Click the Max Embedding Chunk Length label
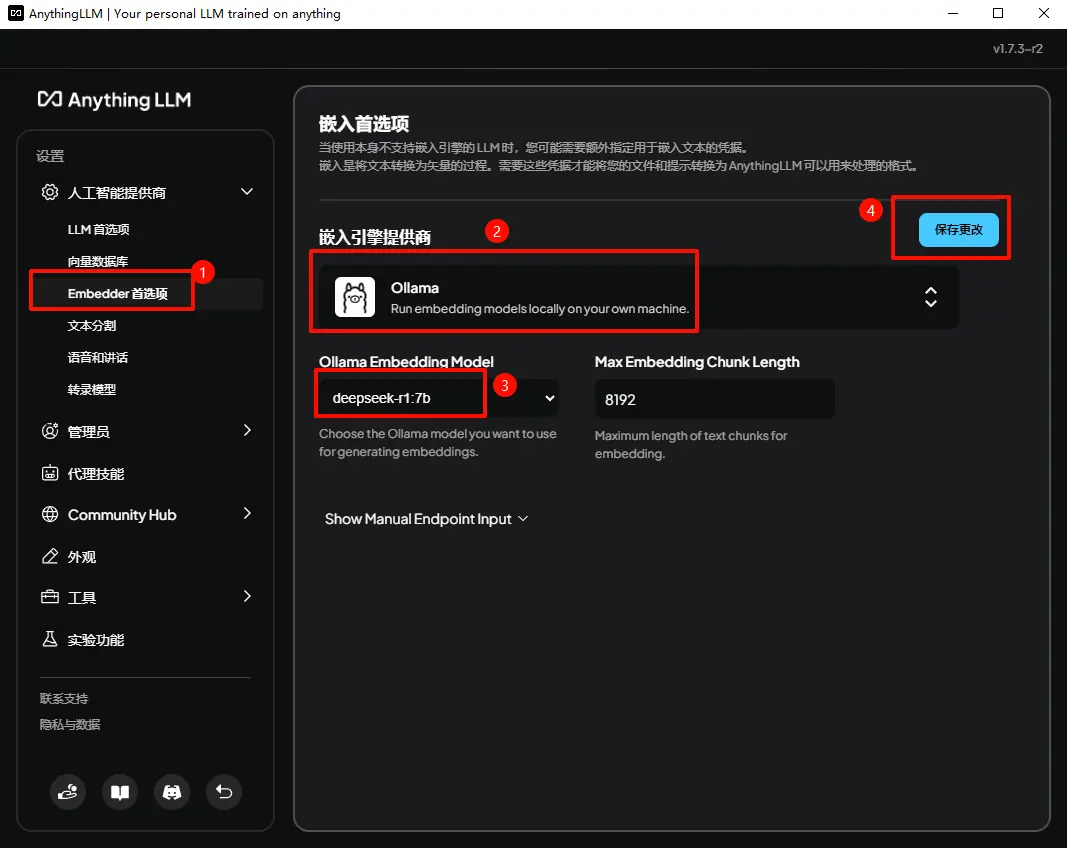The image size is (1067, 848). point(697,361)
